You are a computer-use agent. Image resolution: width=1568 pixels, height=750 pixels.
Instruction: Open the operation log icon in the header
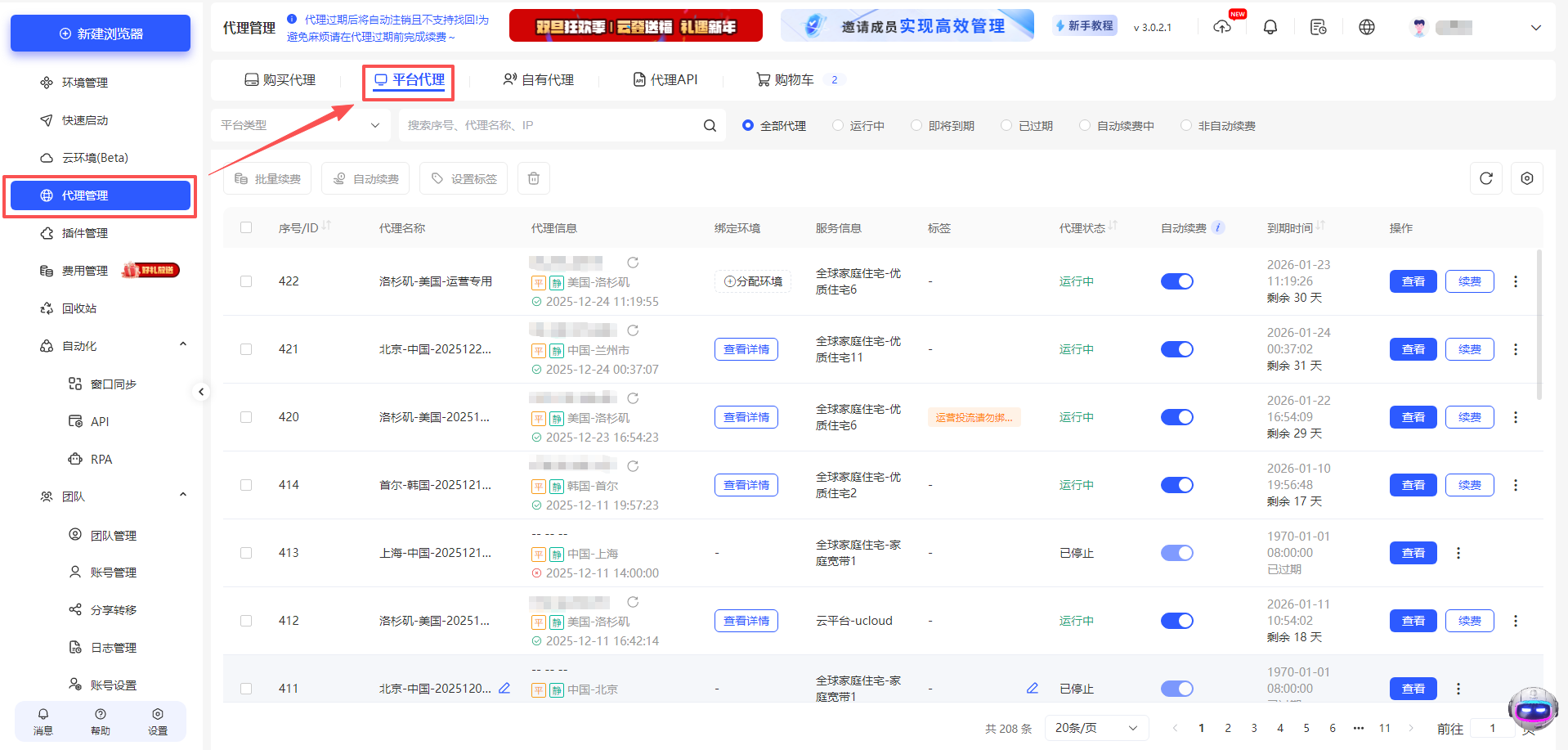(1318, 26)
